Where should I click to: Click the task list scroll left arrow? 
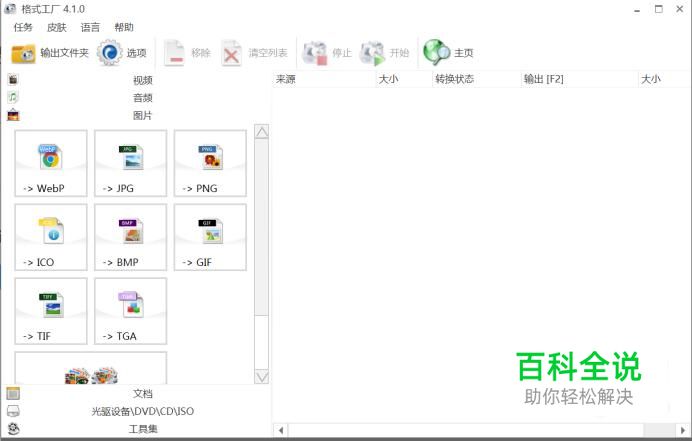tap(281, 430)
